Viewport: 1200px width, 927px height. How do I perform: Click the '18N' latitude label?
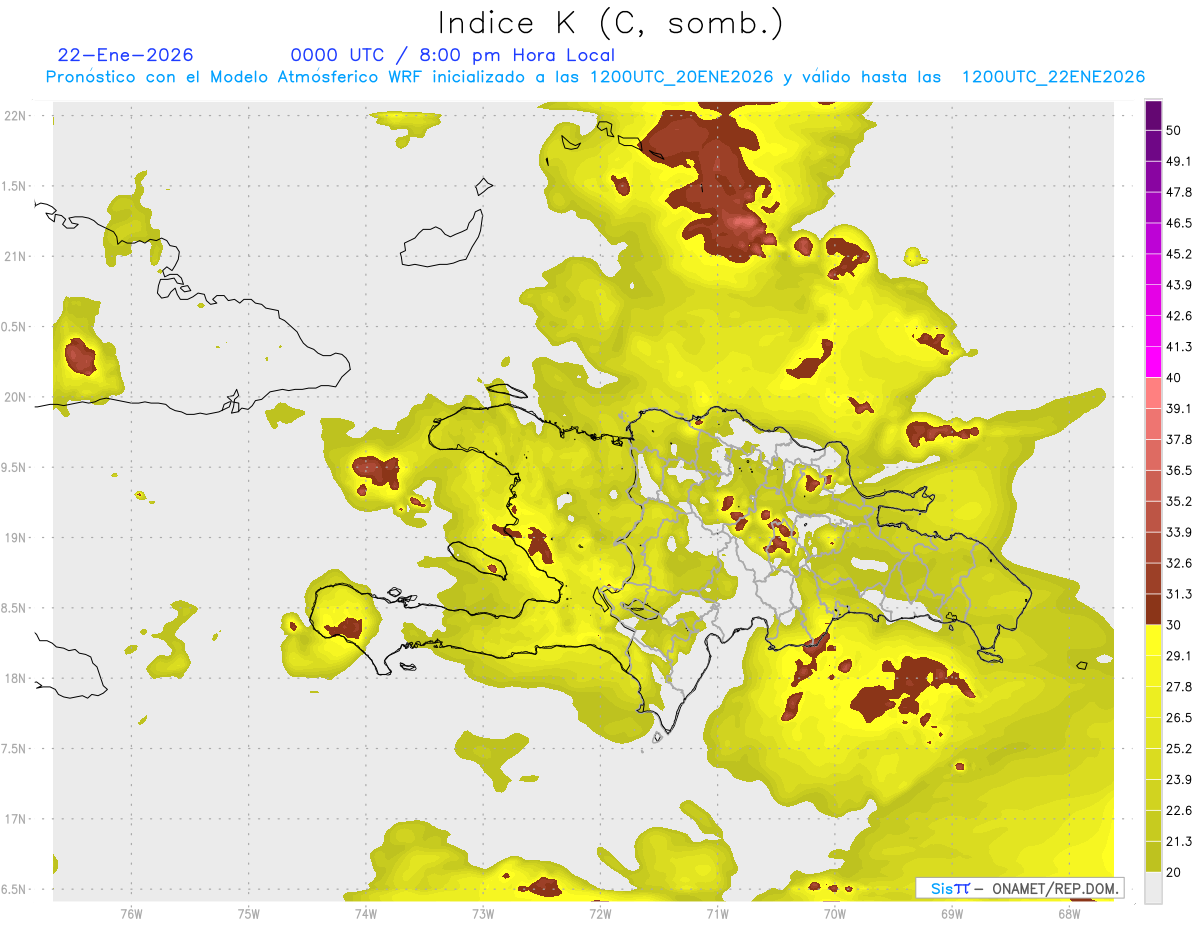16,679
